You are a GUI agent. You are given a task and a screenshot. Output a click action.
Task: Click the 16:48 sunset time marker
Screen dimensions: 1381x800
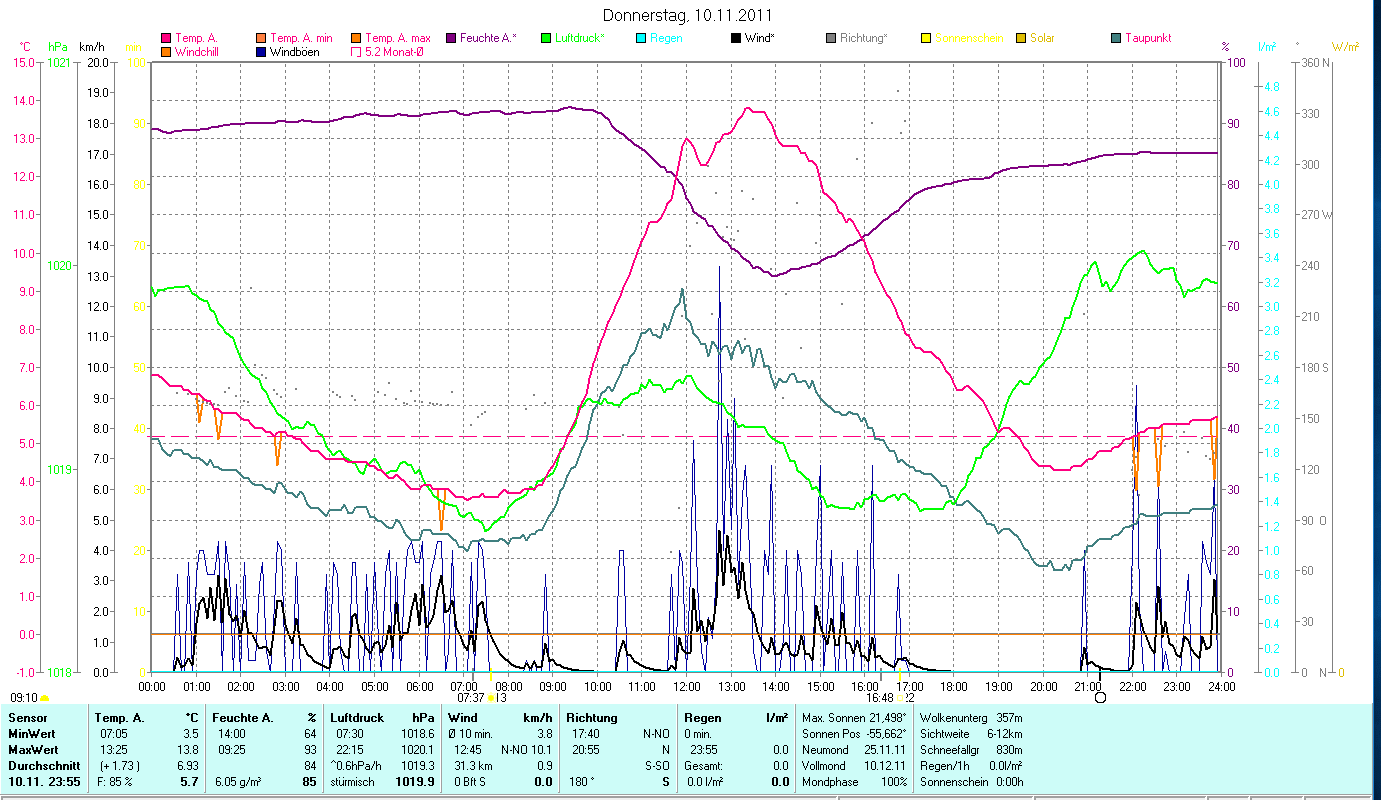(879, 698)
